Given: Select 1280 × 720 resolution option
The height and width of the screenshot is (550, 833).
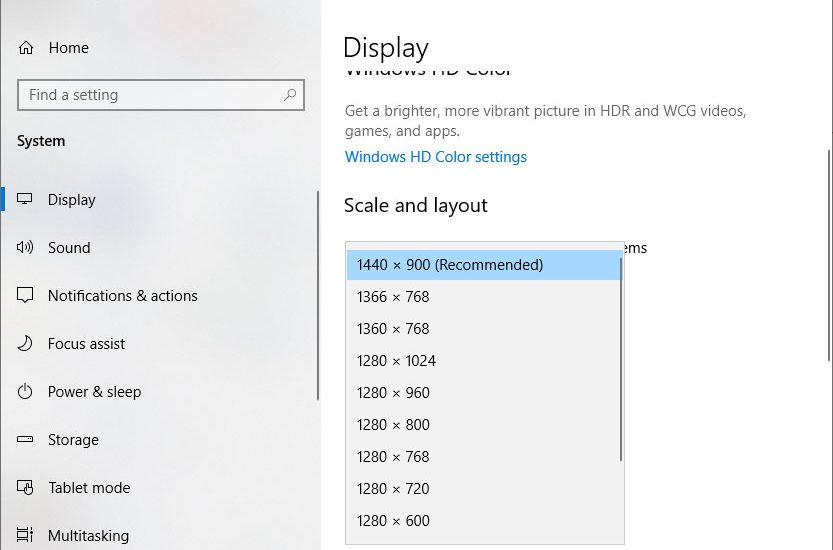Looking at the screenshot, I should (x=484, y=488).
